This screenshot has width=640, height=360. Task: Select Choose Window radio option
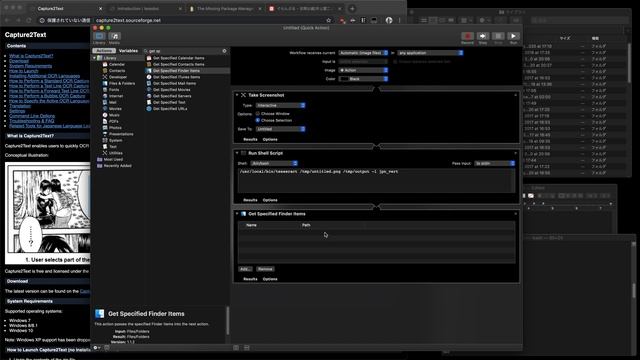pyautogui.click(x=258, y=114)
